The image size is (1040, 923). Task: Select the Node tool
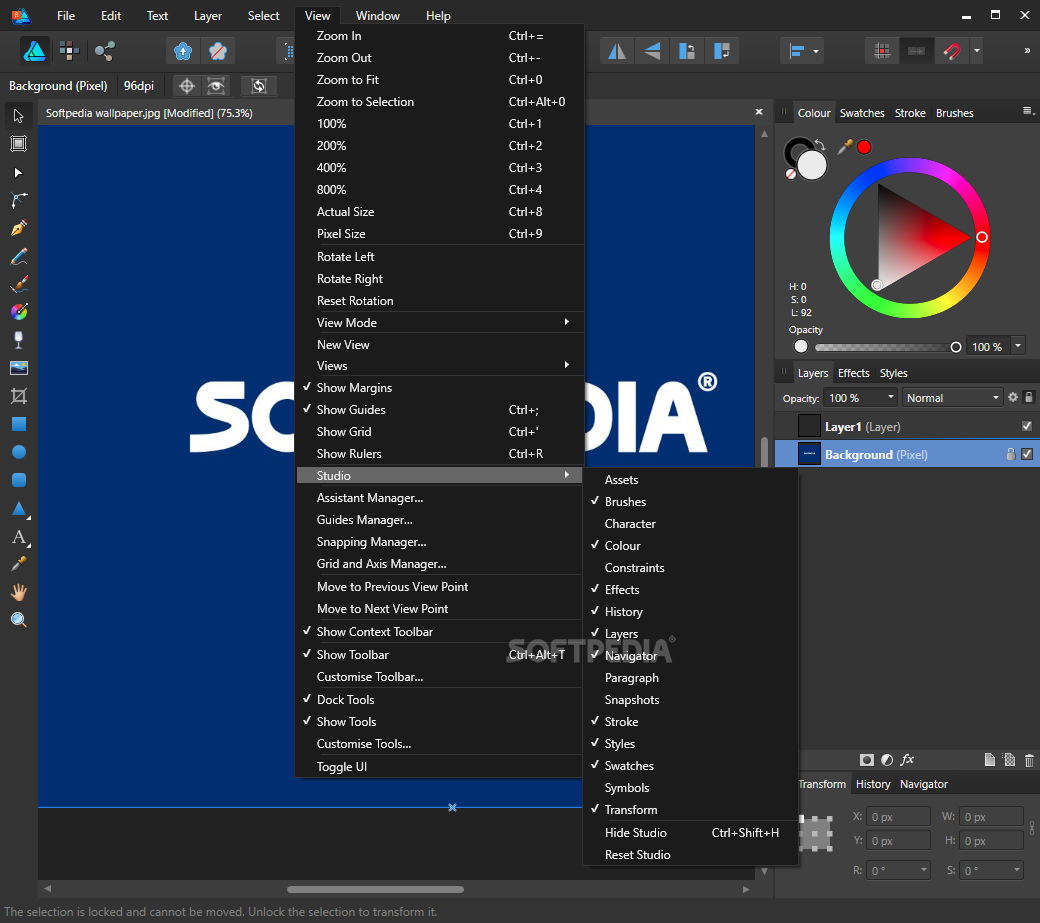(x=19, y=172)
